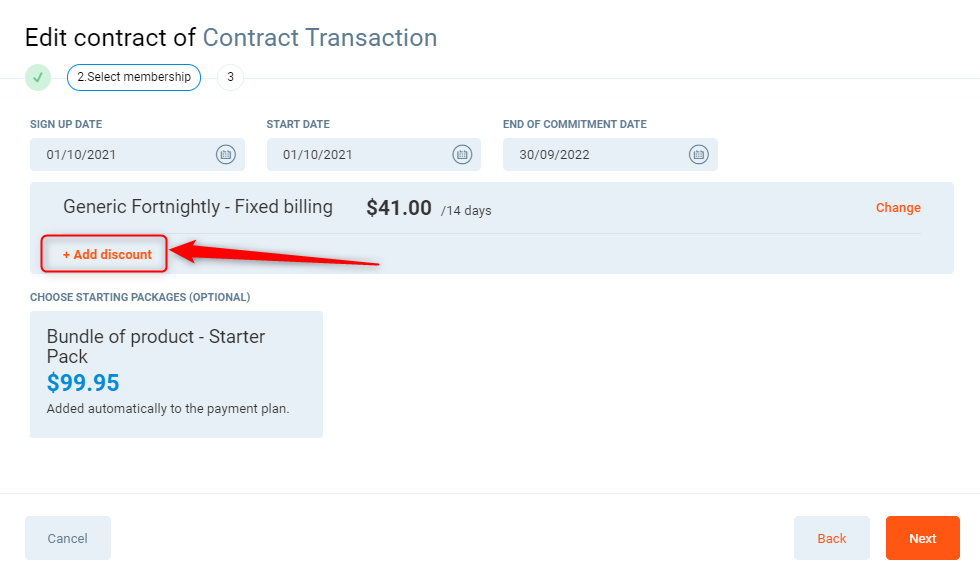Jump to step 3 in the wizard
Screen dimensions: 980x582
(x=230, y=77)
